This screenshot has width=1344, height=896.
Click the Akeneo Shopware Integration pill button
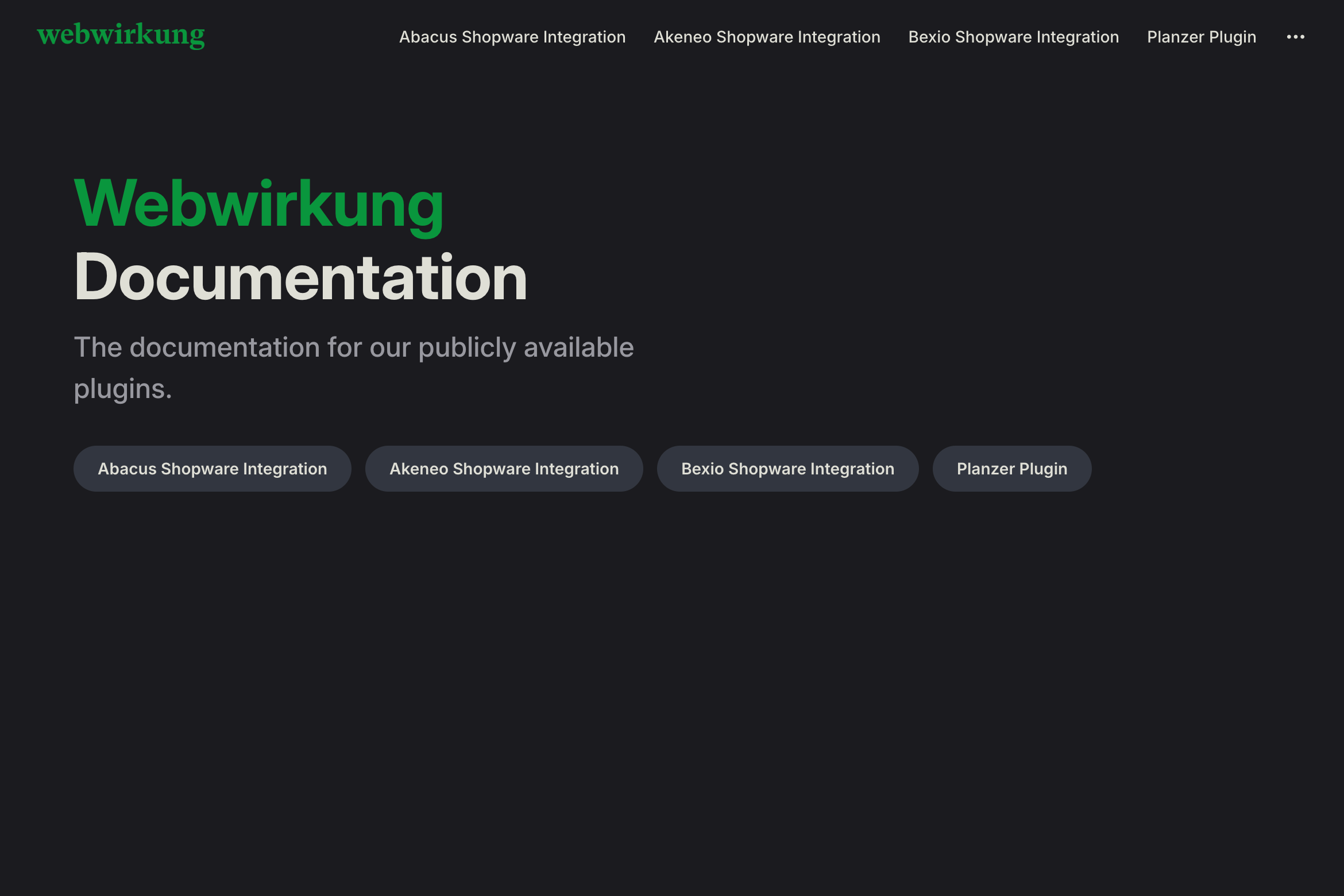tap(504, 469)
